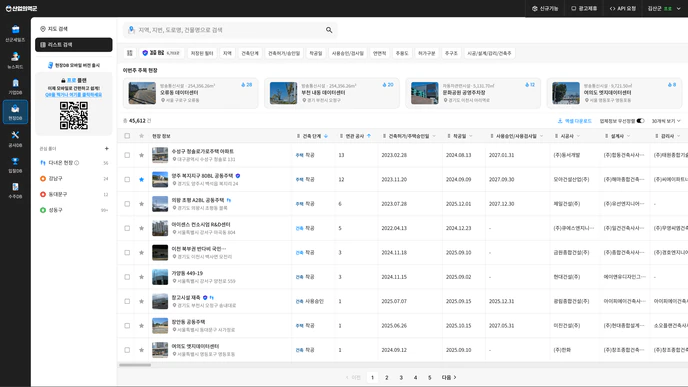Star the 수성구 청솔로가로주택 아파트 row
The width and height of the screenshot is (688, 387).
[x=141, y=155]
